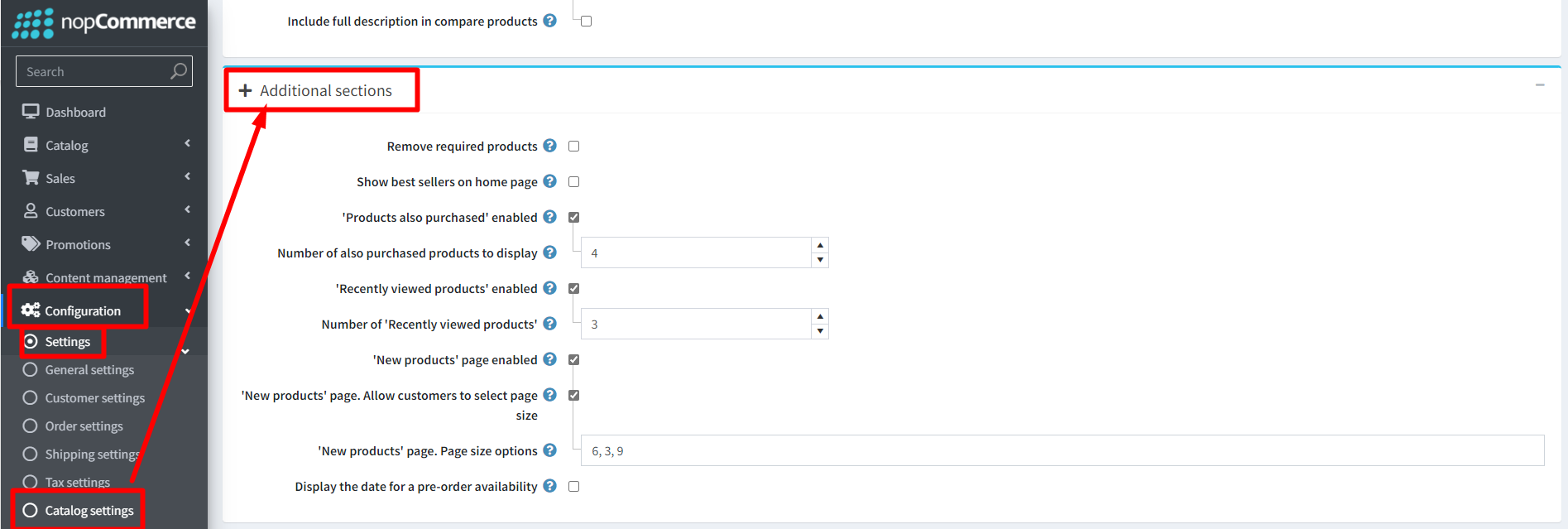Screen dimensions: 1568x529
Task: Toggle Show best sellers on home page
Action: [573, 182]
